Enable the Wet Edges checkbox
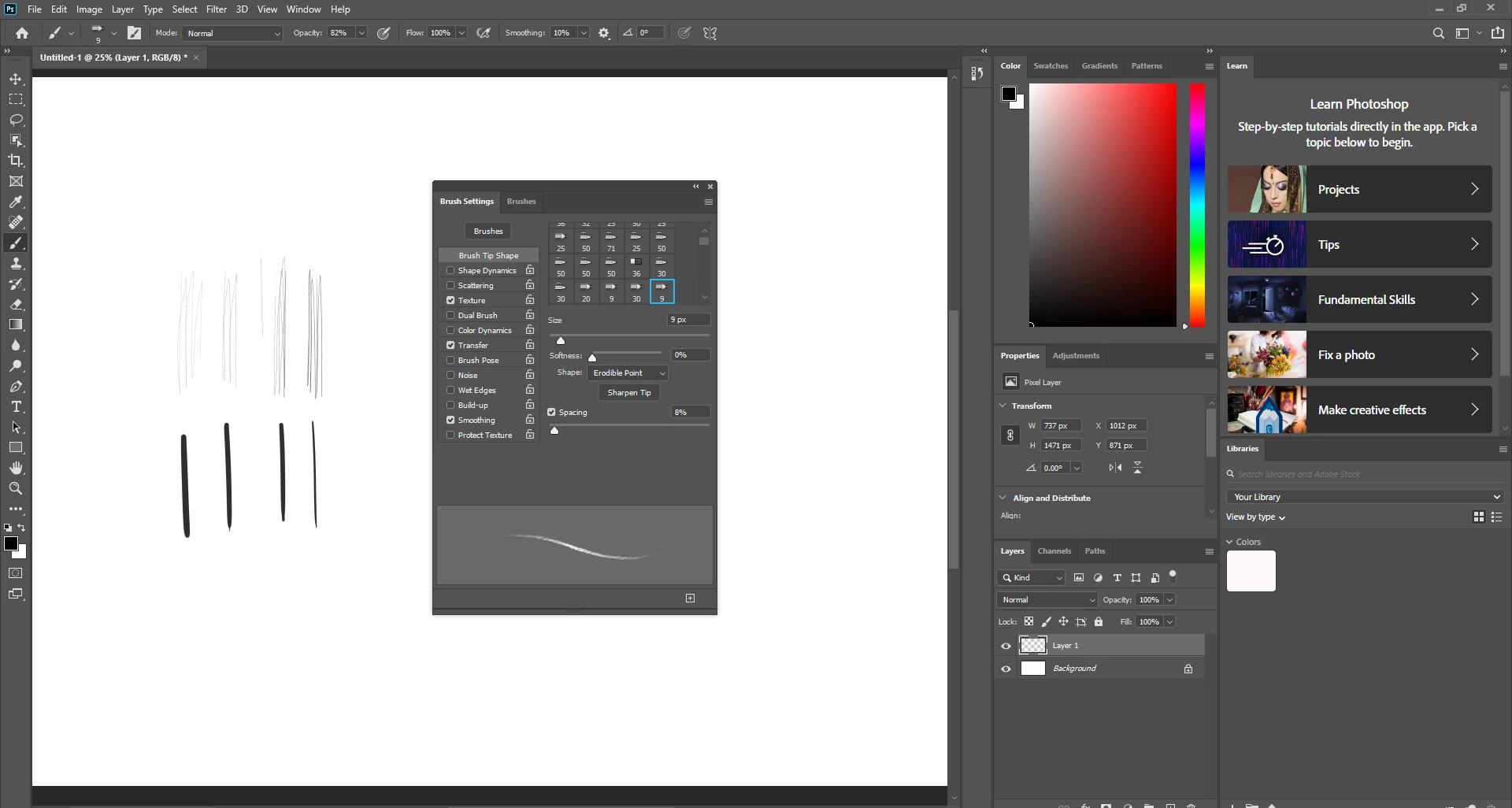 pyautogui.click(x=450, y=391)
